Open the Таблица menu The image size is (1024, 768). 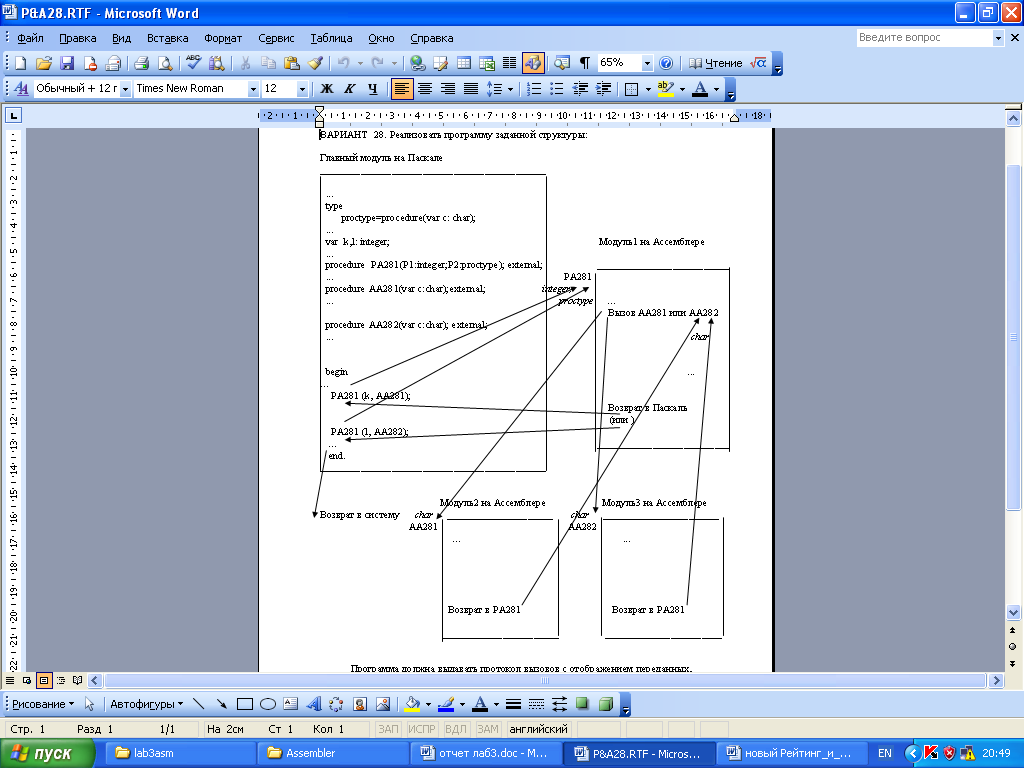pos(331,38)
